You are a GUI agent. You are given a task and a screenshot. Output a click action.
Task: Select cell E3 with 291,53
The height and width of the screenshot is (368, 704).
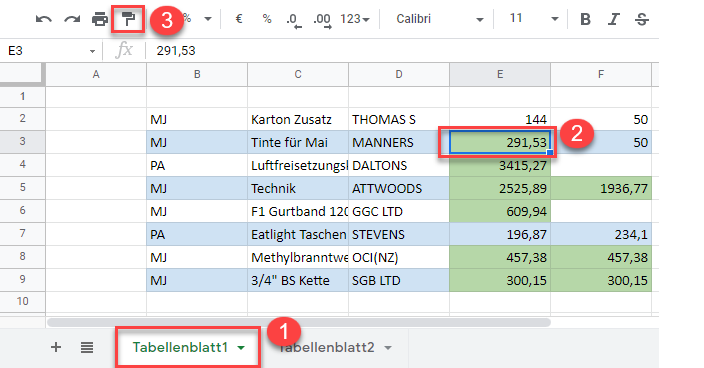pyautogui.click(x=500, y=142)
